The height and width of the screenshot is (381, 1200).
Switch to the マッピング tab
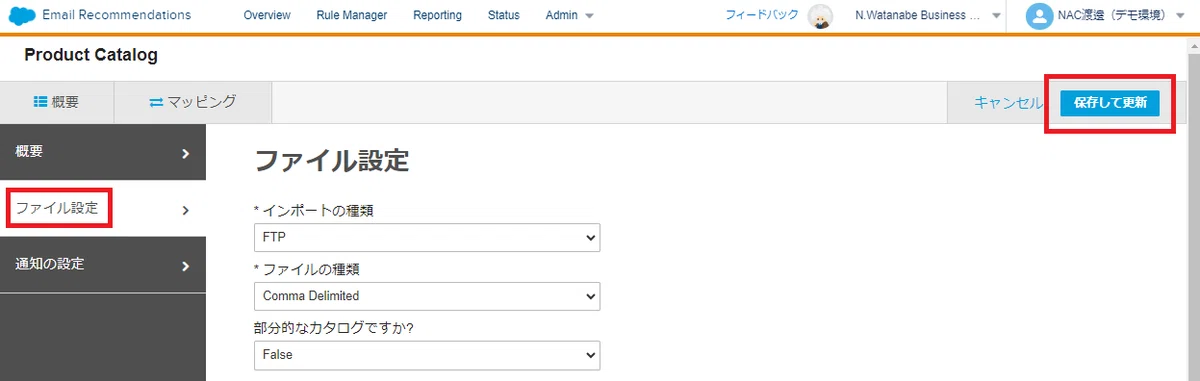pyautogui.click(x=193, y=102)
